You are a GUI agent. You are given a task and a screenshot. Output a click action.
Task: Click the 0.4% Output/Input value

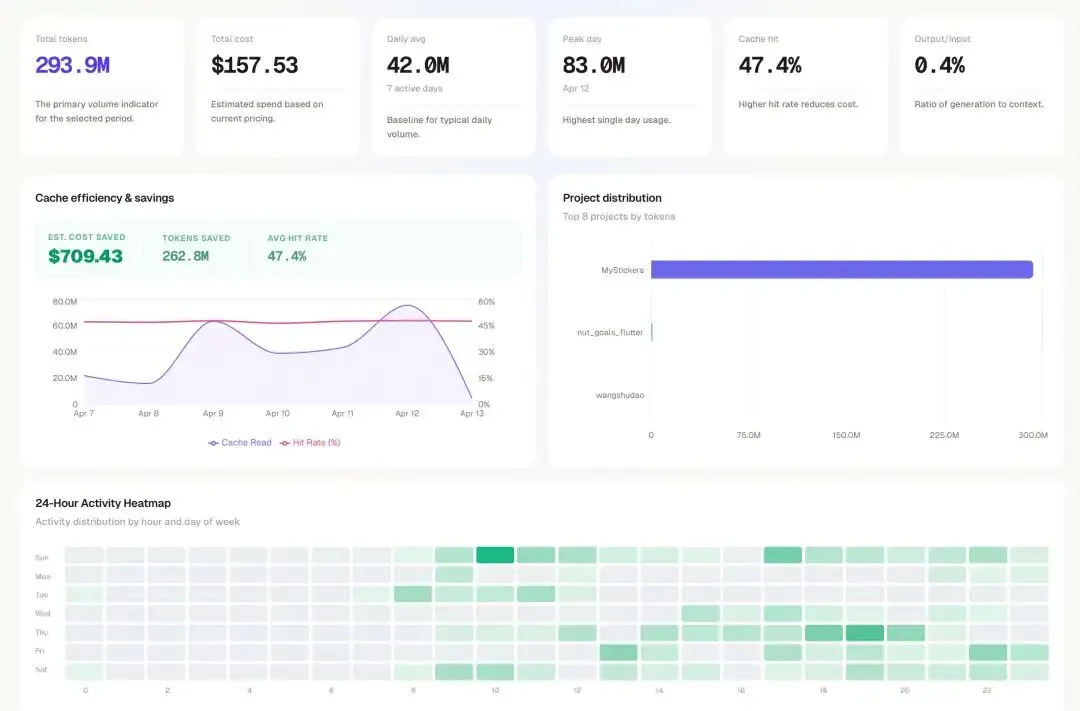point(939,65)
